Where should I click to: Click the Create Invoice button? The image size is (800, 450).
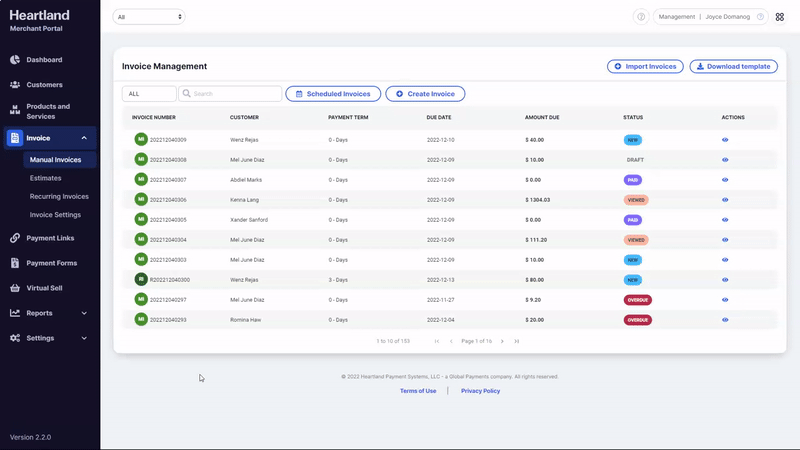(425, 94)
